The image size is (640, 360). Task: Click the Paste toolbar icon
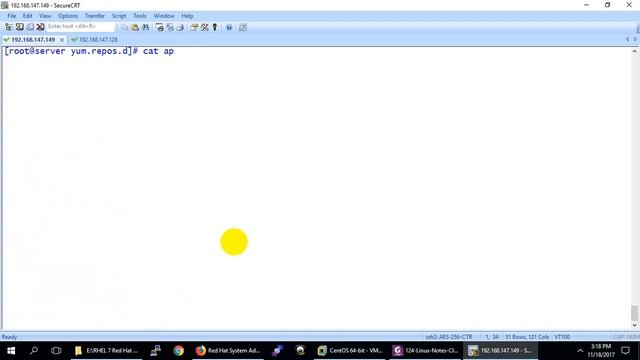(x=135, y=27)
